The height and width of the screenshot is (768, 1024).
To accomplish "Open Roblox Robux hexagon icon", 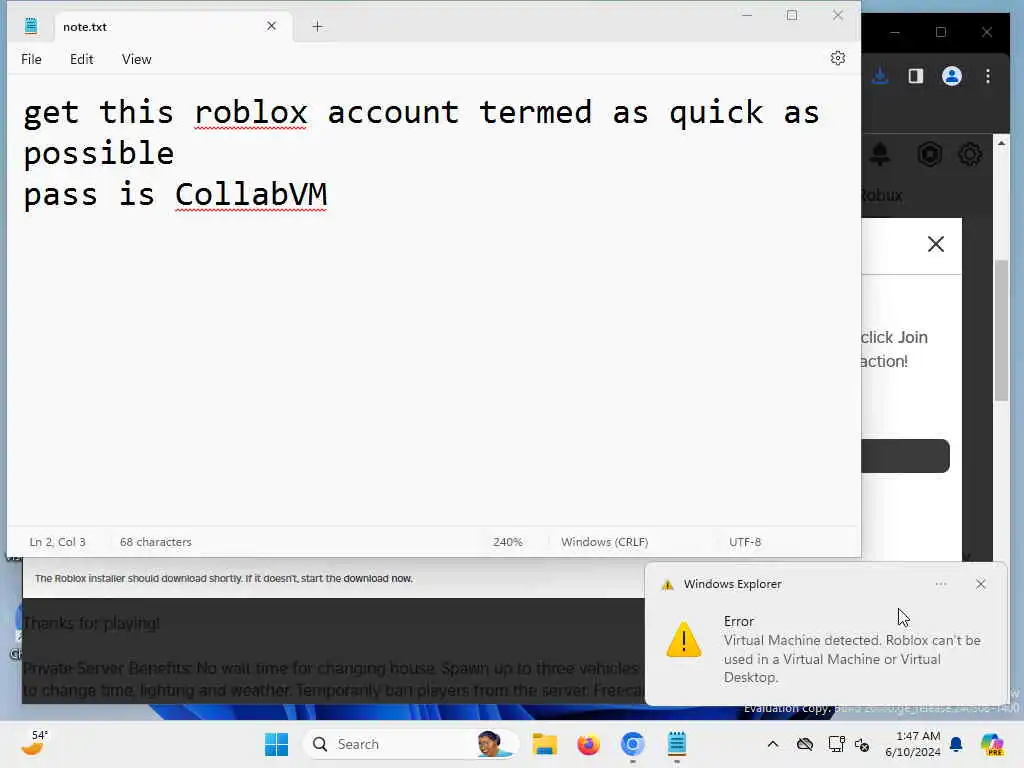I will (x=929, y=155).
